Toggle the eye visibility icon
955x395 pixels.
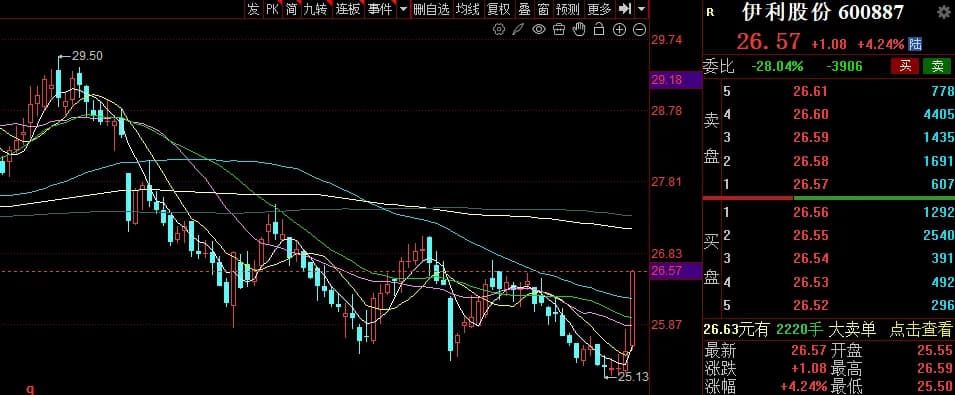point(538,29)
